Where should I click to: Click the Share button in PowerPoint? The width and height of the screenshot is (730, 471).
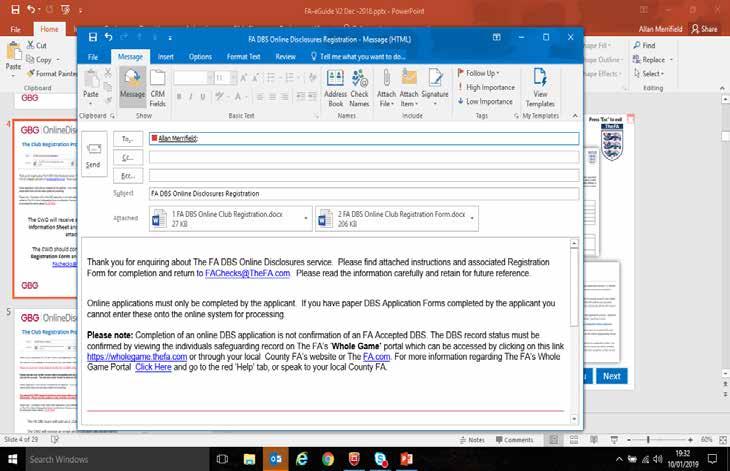point(704,29)
